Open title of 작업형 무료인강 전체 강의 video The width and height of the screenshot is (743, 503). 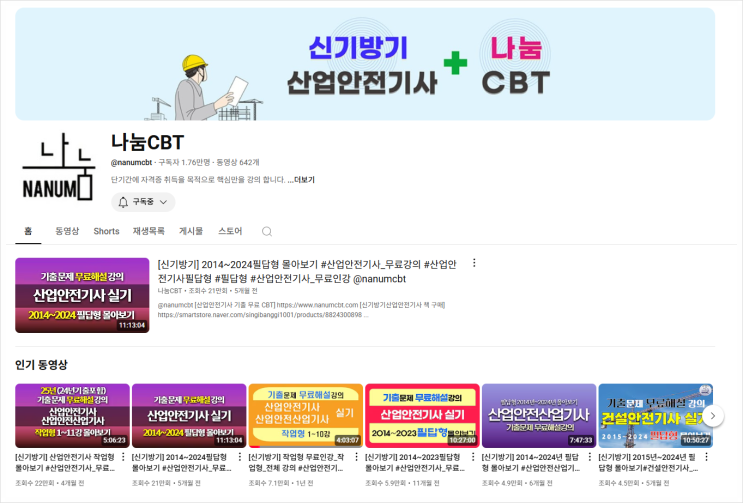coord(296,462)
